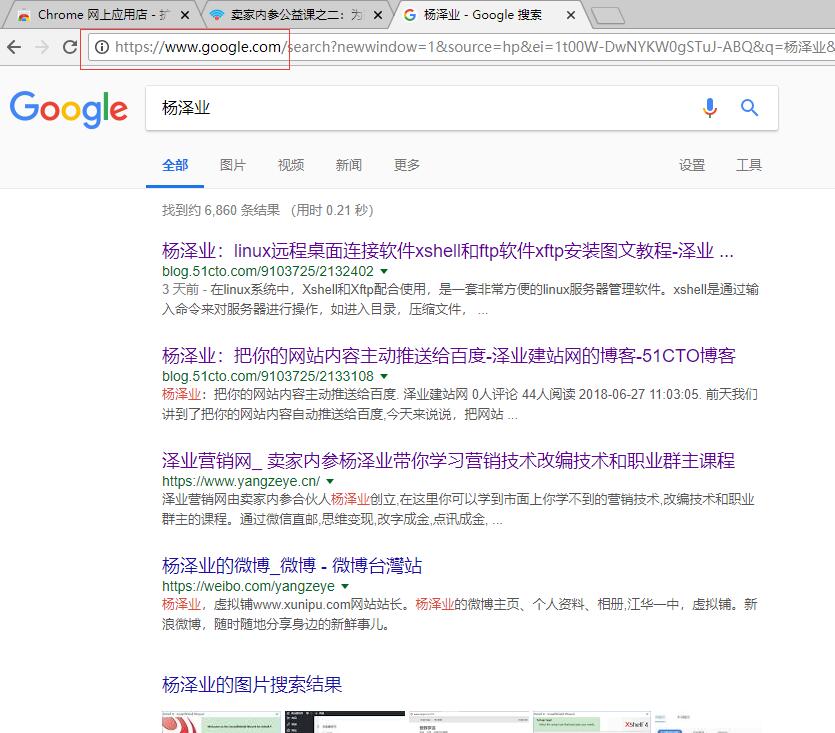Open the 泽业营销网 search result

tap(448, 460)
